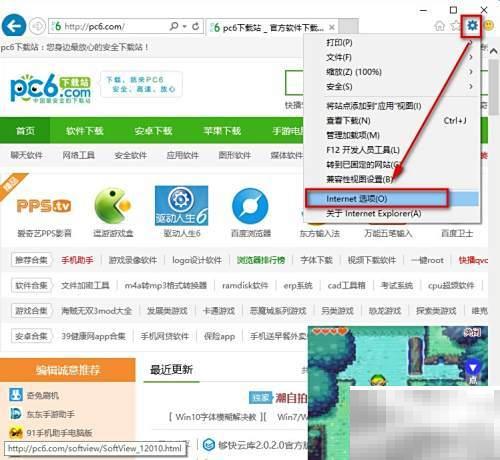Select F12 开发人员工具(L) entry

tap(392, 150)
